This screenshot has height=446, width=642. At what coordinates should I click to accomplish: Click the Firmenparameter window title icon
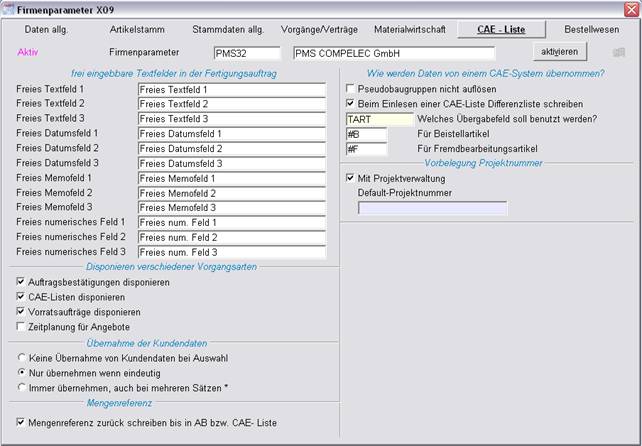[x=10, y=8]
